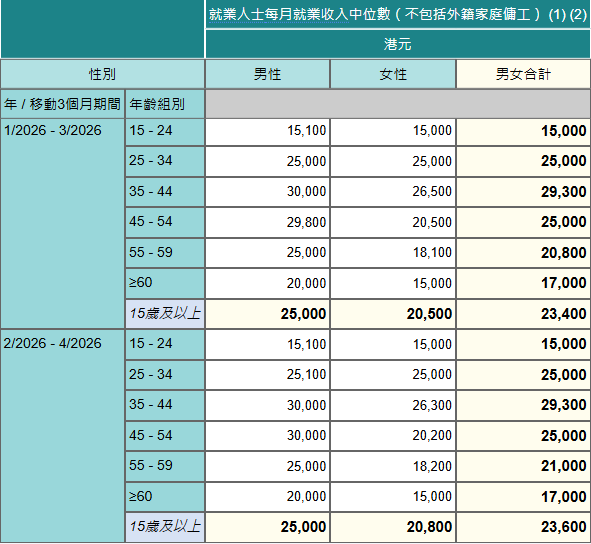Click the 45 - 54 row label under 1/2026 - 3/2026
591x544 pixels.
pos(165,222)
